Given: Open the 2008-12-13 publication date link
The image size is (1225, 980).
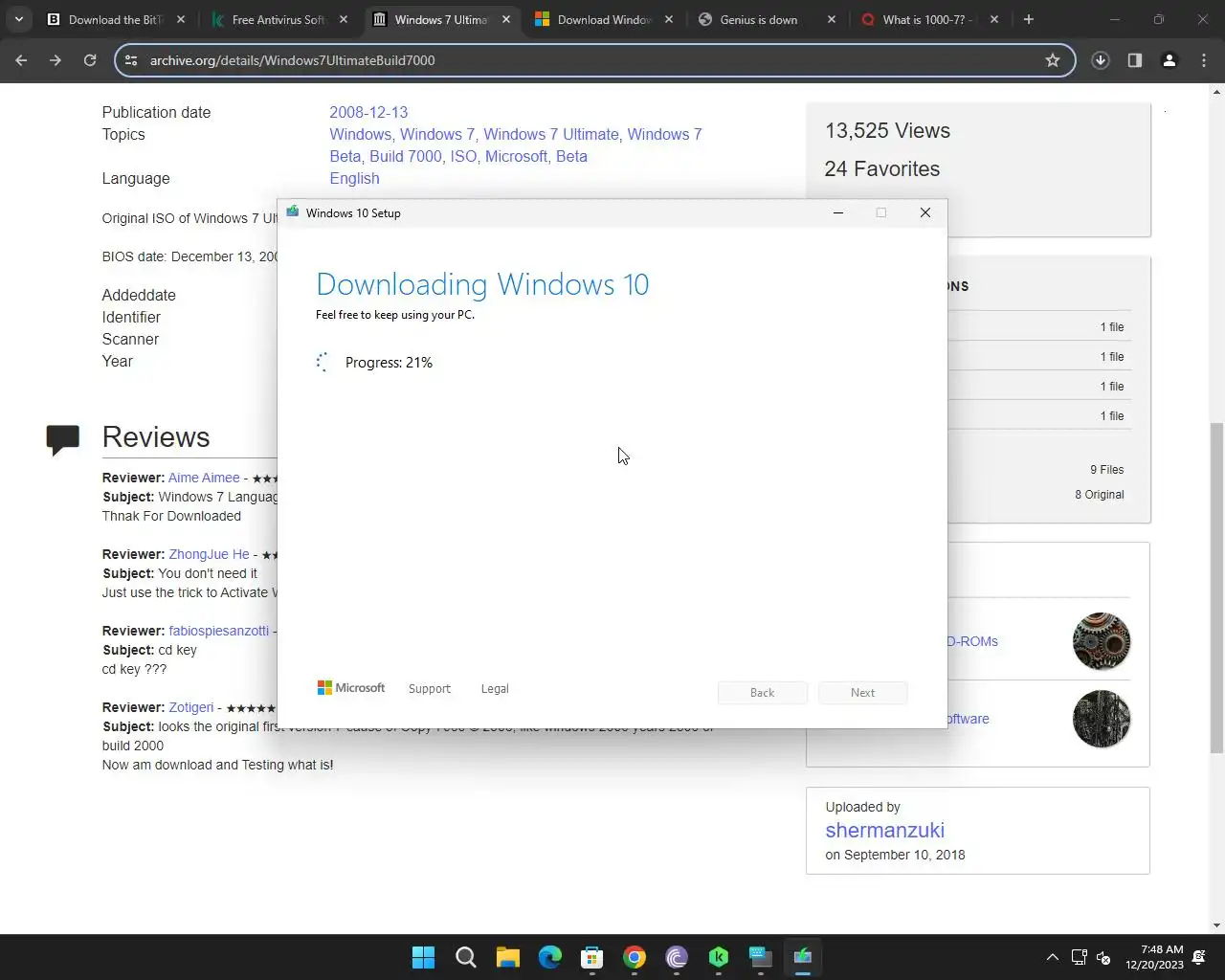Looking at the screenshot, I should click(x=368, y=112).
